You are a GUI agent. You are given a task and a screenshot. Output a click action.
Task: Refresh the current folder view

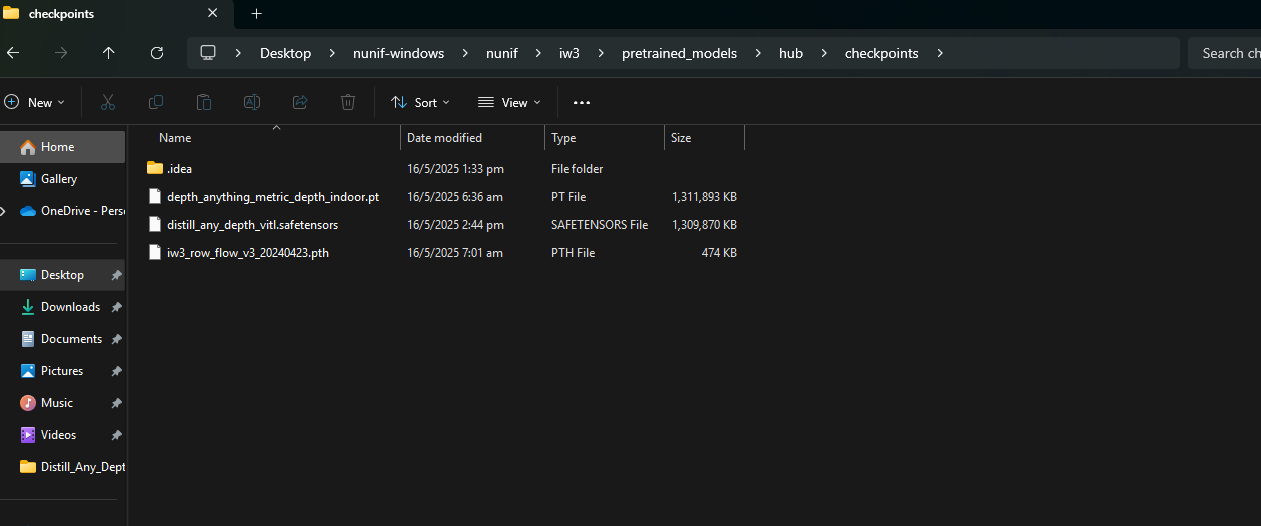click(157, 53)
